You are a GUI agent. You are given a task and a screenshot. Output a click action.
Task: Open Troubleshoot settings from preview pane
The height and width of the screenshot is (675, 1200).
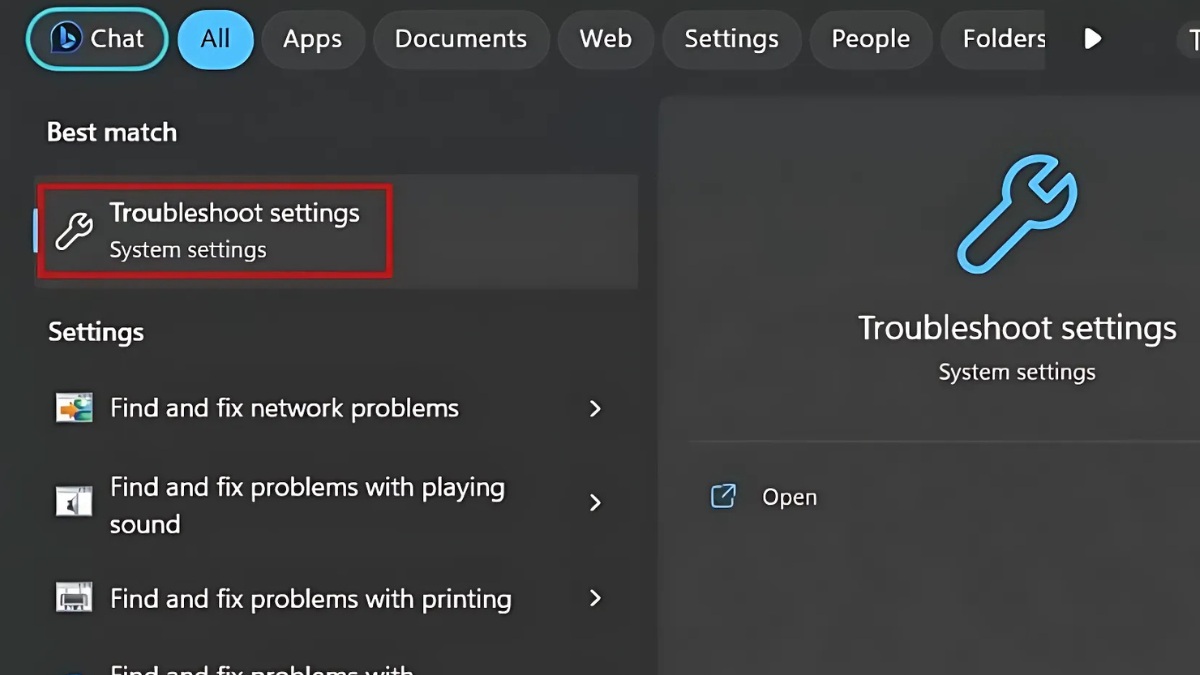pos(789,497)
